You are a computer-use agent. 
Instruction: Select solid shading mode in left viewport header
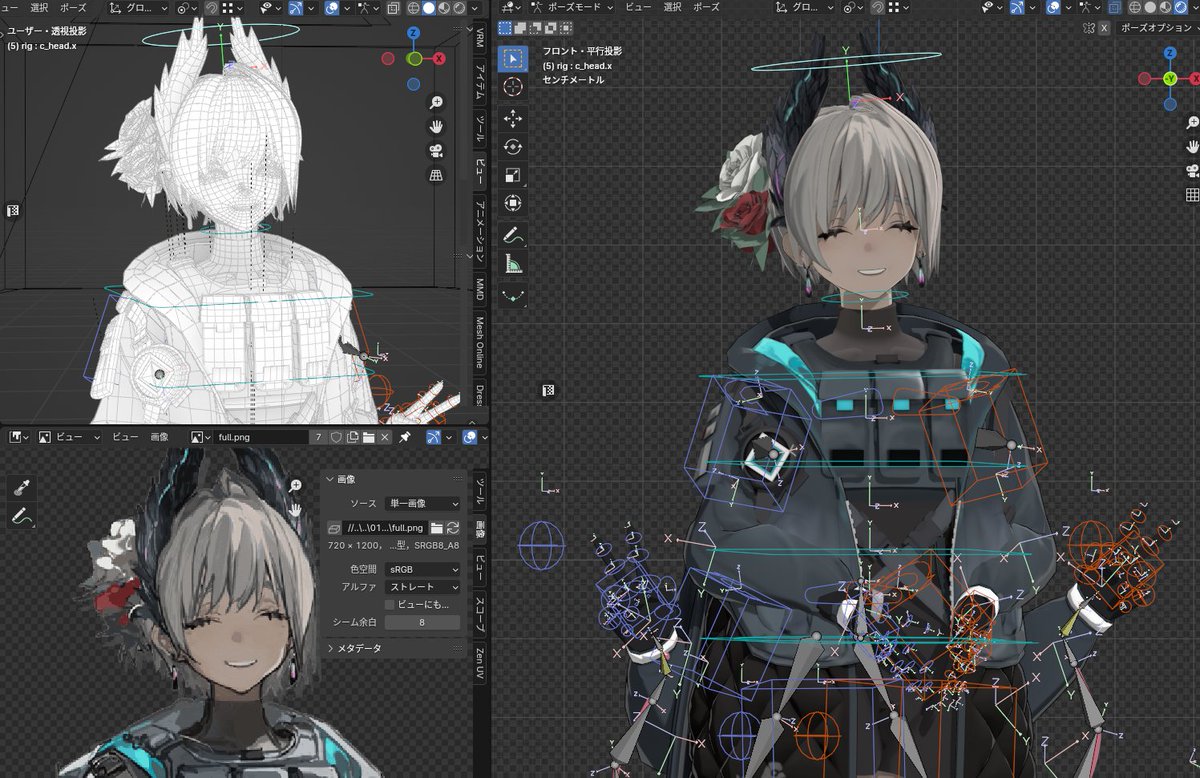[428, 7]
